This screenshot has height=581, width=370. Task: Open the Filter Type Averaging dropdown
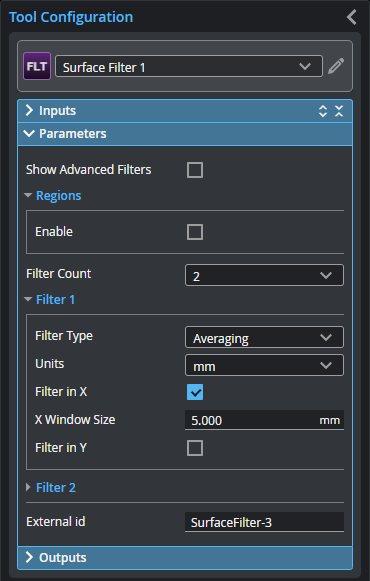coord(264,337)
